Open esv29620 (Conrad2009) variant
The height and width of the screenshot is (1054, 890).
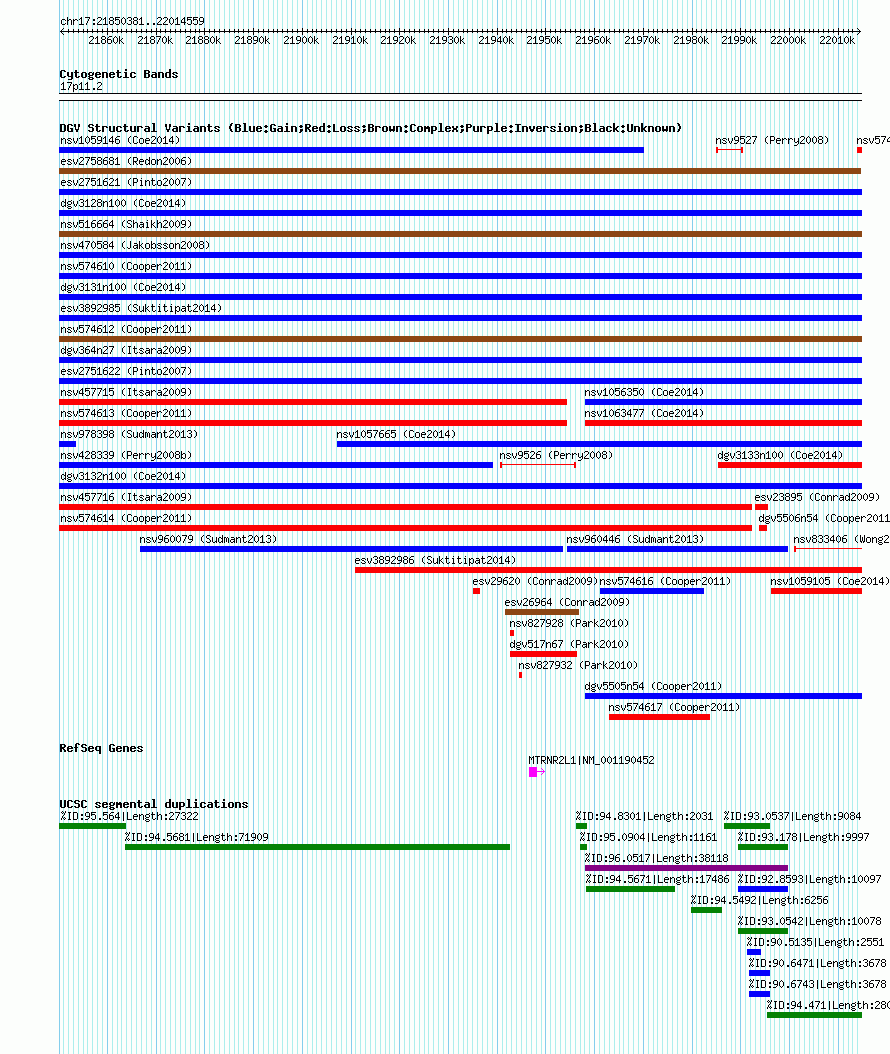[535, 581]
